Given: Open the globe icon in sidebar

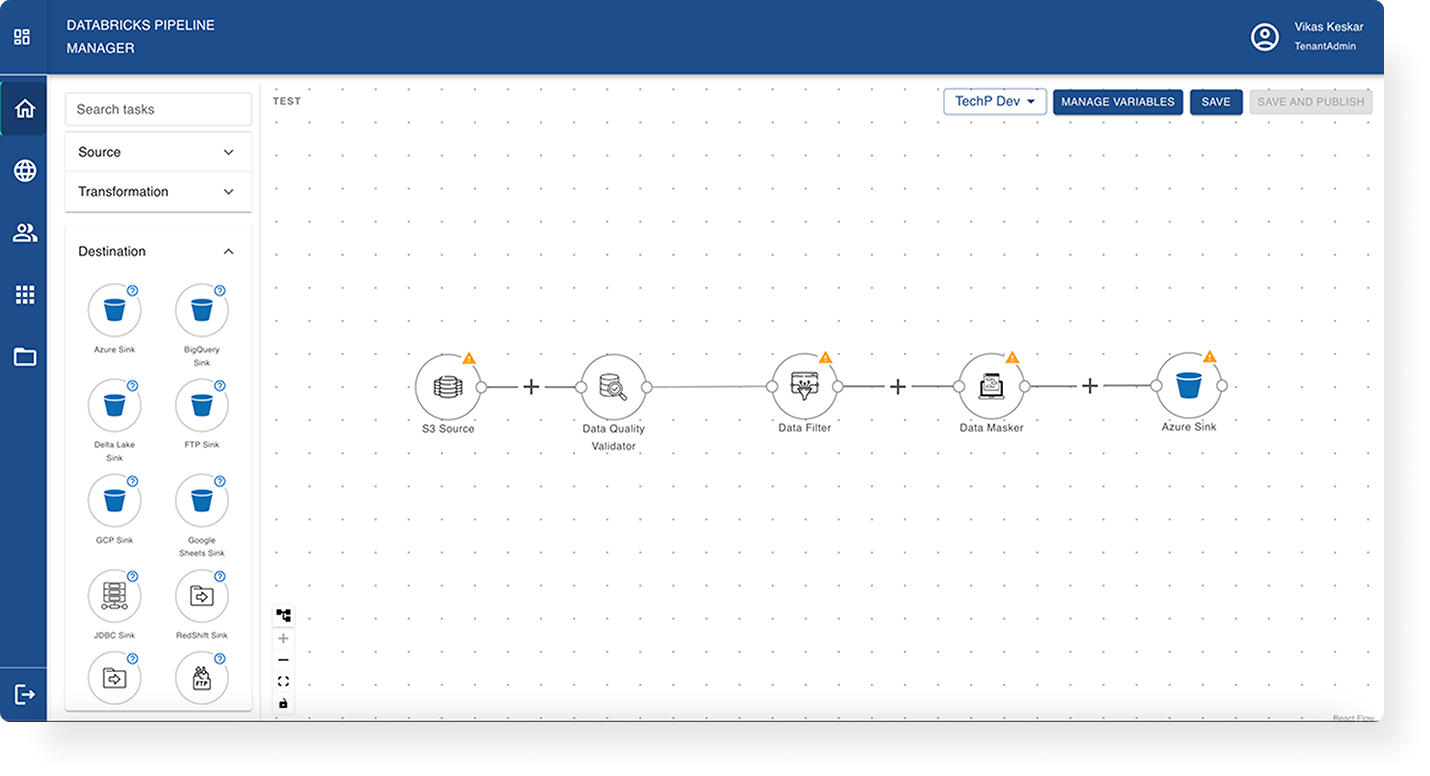Looking at the screenshot, I should (x=25, y=171).
